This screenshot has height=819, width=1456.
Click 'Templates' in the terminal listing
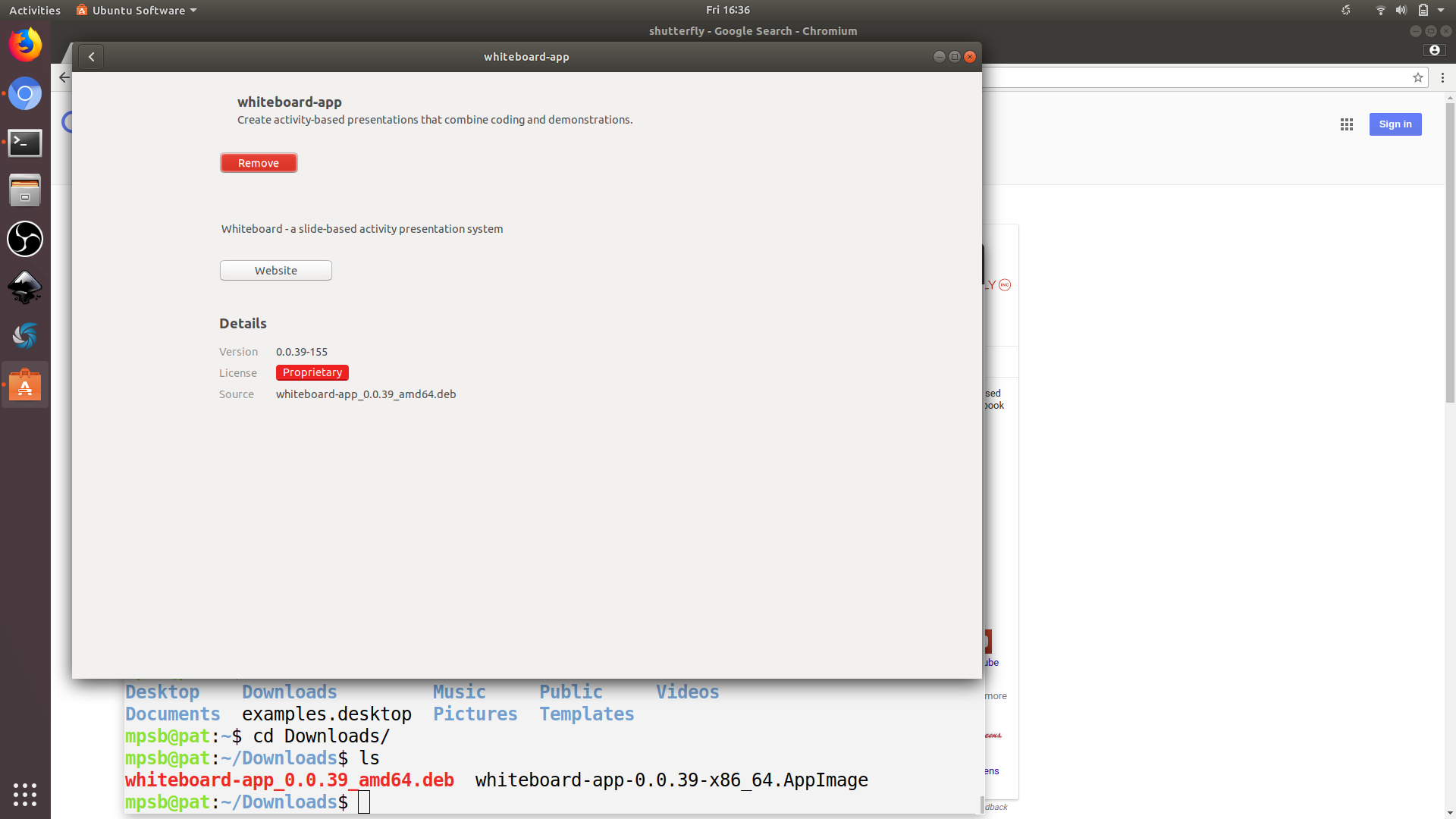[587, 714]
